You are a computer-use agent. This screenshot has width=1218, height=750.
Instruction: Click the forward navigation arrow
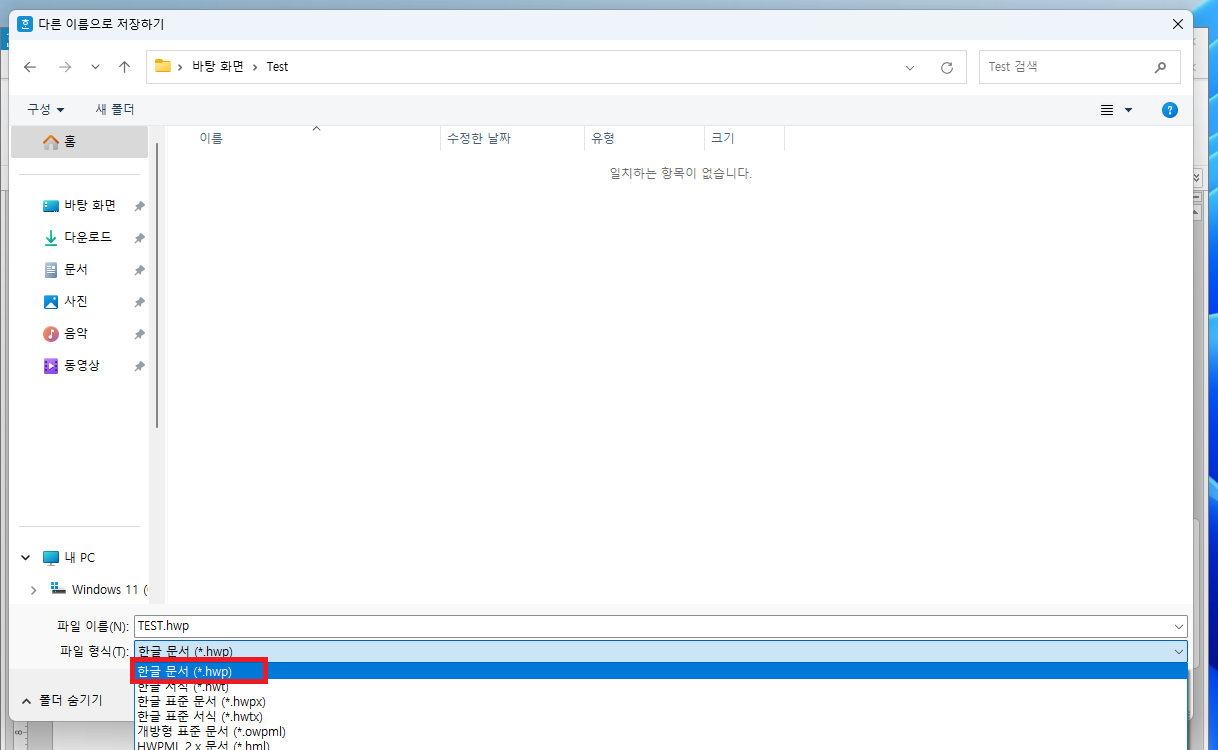pos(64,66)
